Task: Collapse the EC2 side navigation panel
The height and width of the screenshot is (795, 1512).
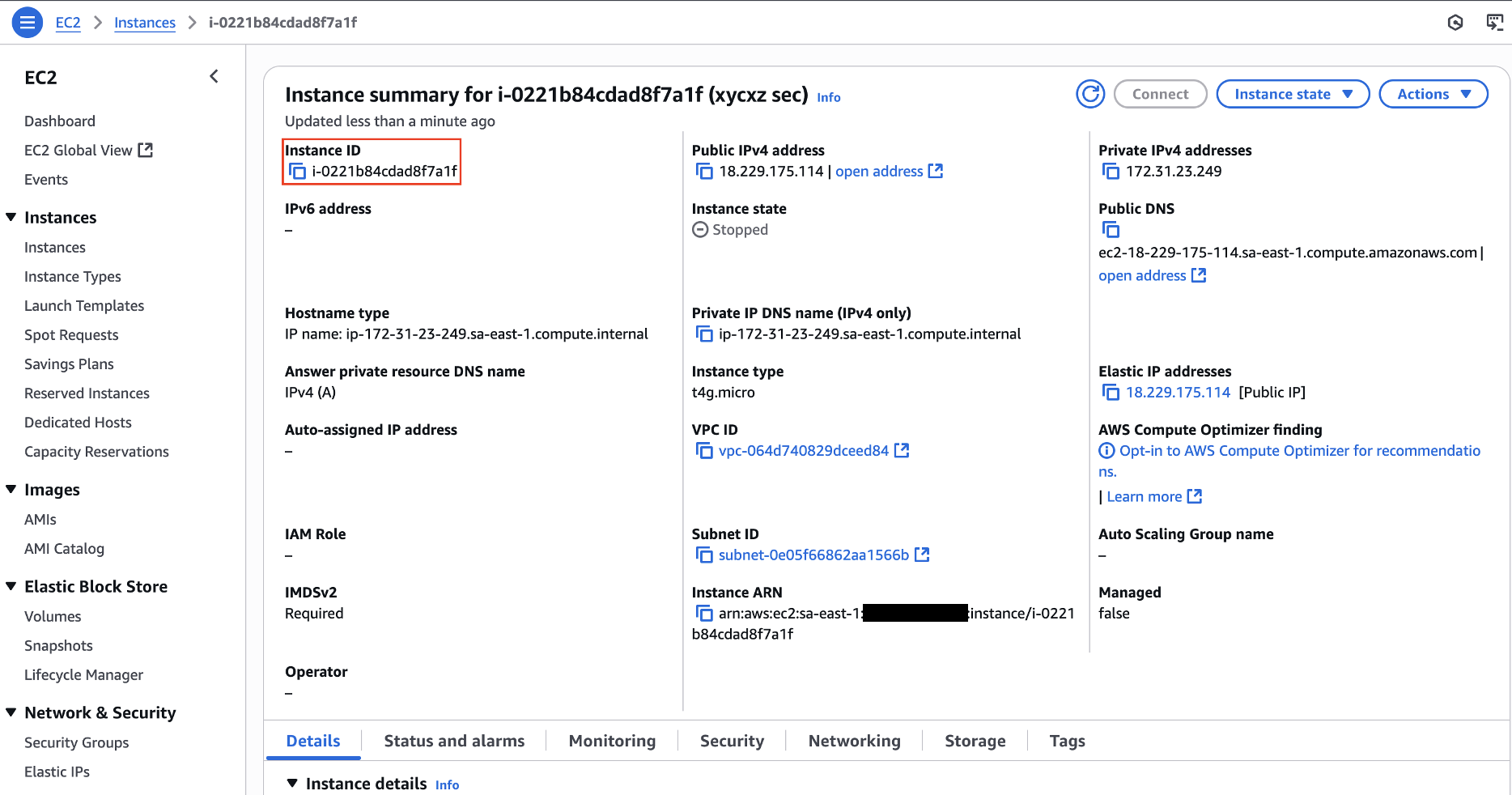Action: pos(214,77)
